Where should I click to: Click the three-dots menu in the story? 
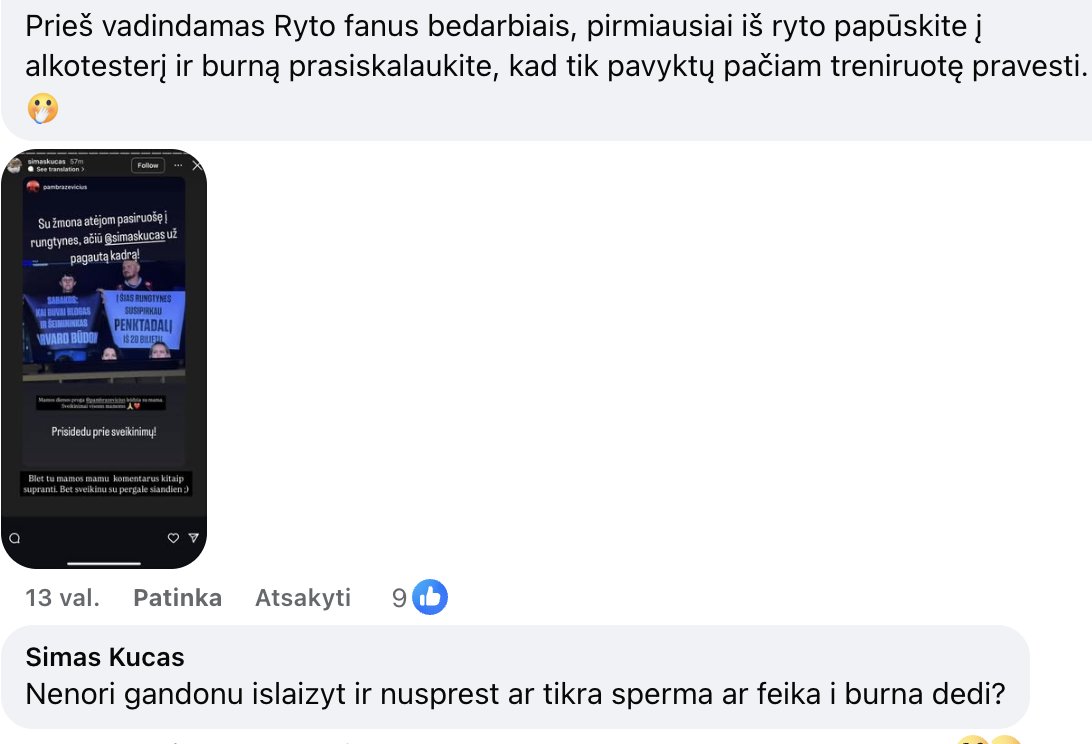click(x=178, y=165)
